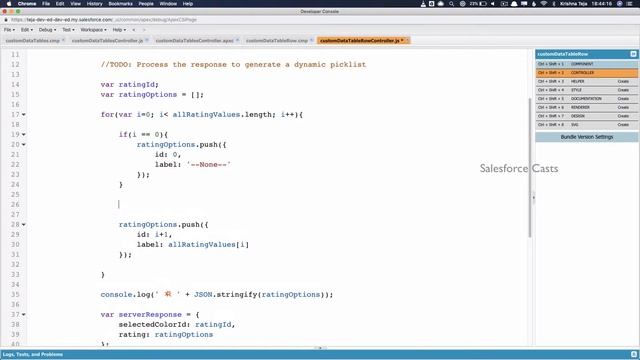
Task: Create the DOCUMENTATION bundle file
Action: coord(623,99)
